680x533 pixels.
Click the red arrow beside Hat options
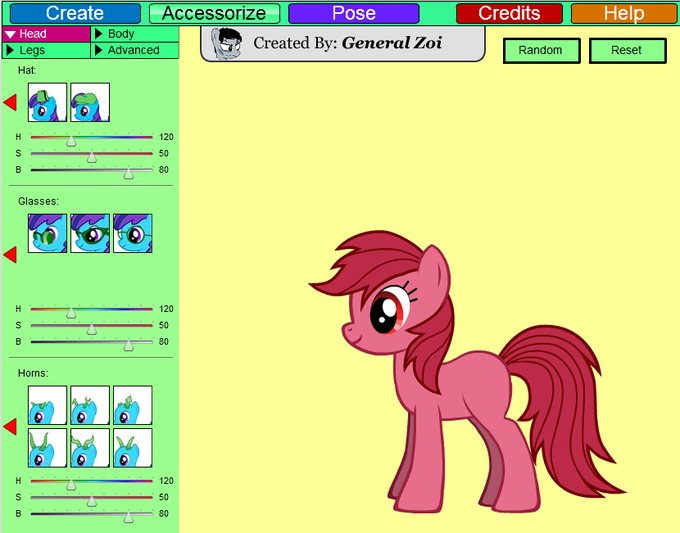point(10,102)
